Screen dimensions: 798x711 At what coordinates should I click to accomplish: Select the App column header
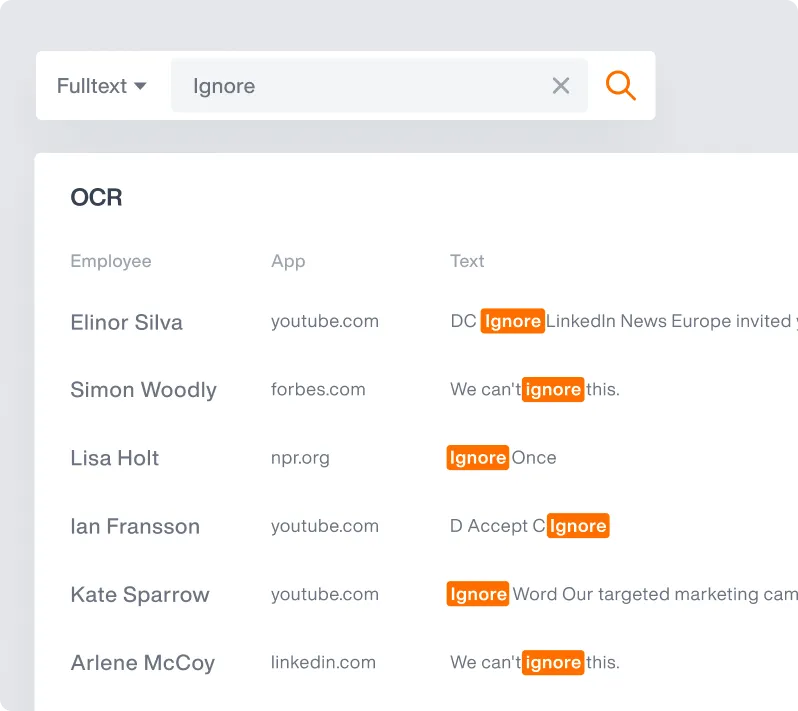pyautogui.click(x=288, y=261)
